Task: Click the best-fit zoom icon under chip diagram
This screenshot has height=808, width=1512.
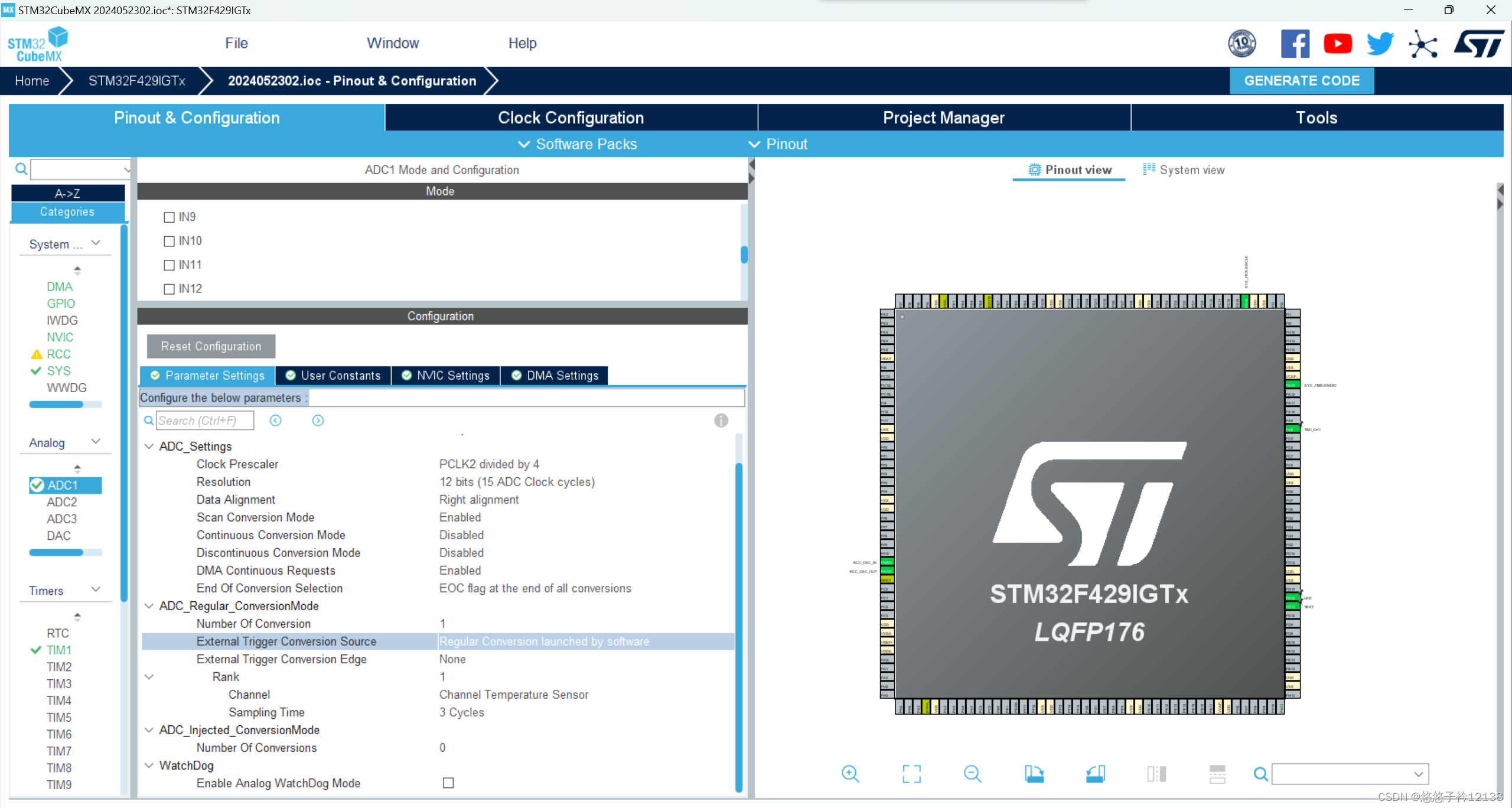Action: pyautogui.click(x=911, y=774)
